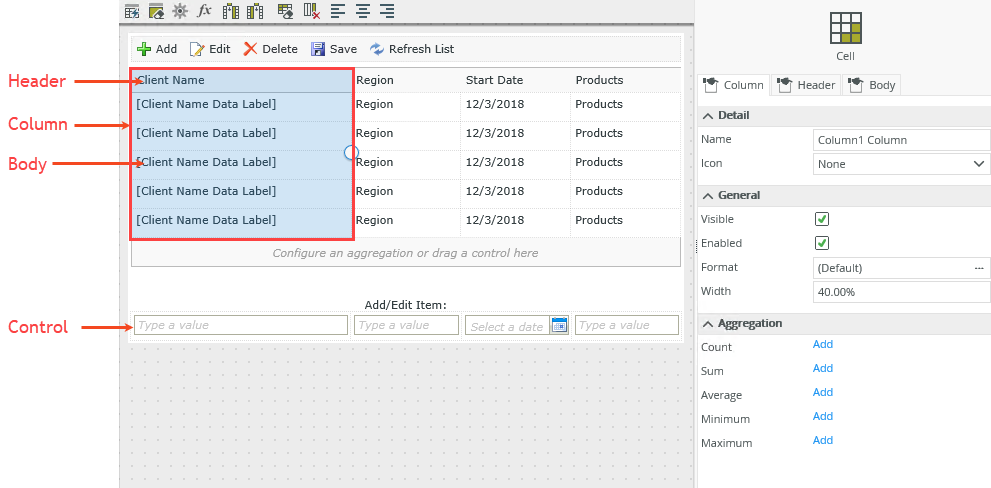Click the green plus Add toolbar button
This screenshot has width=991, height=488.
tap(157, 49)
